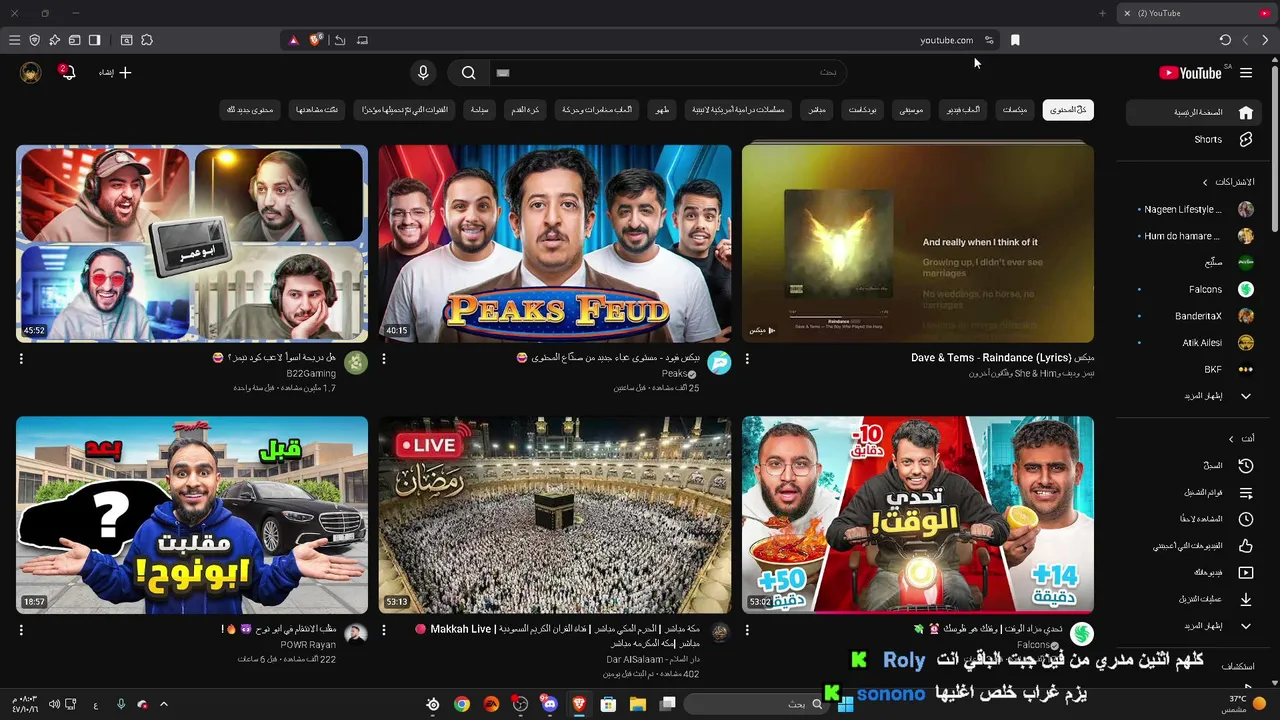Open the Dave & Tems Raindance mix thumbnail
The height and width of the screenshot is (720, 1280).
(x=918, y=244)
